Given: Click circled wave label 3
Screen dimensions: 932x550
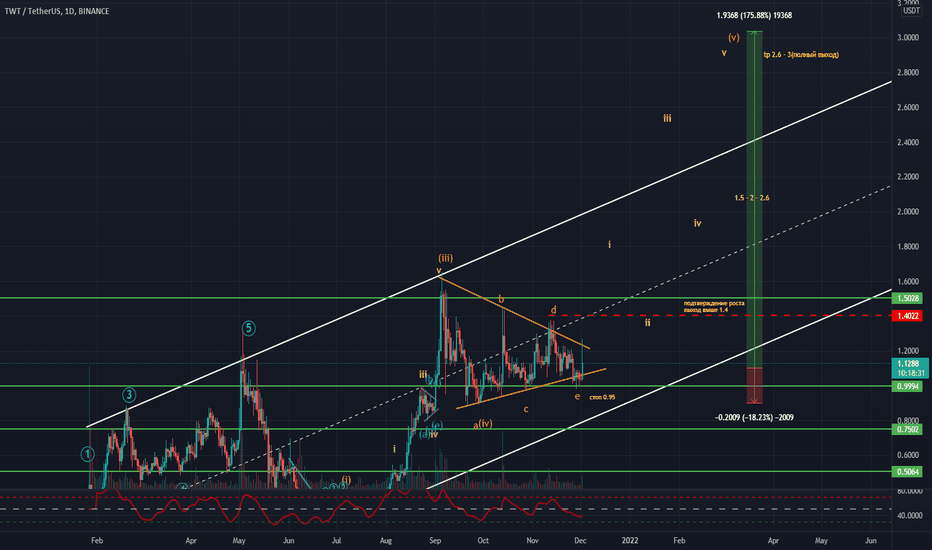Looking at the screenshot, I should 129,395.
